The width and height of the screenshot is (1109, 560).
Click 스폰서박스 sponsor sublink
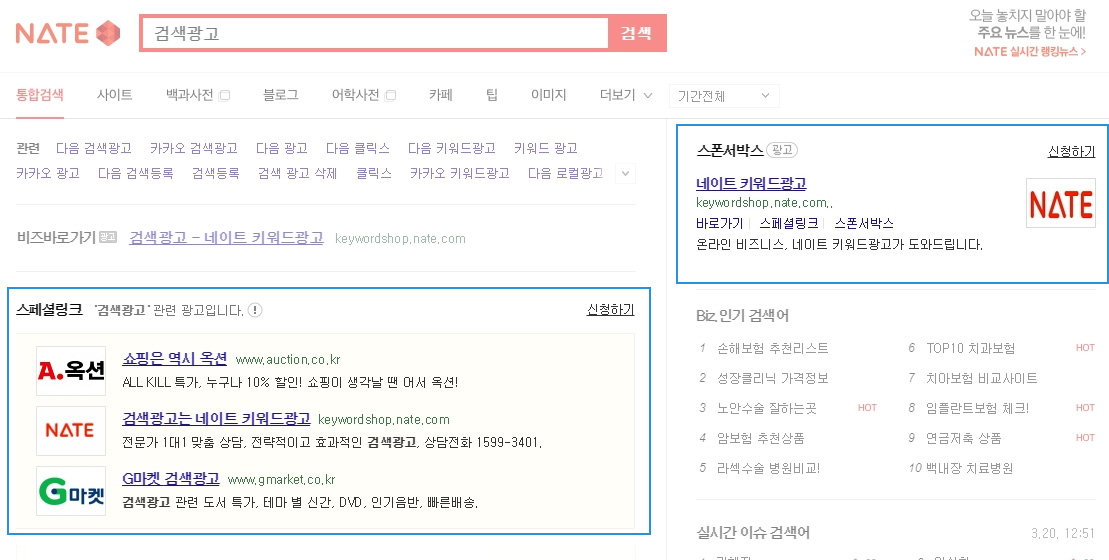pyautogui.click(x=864, y=223)
